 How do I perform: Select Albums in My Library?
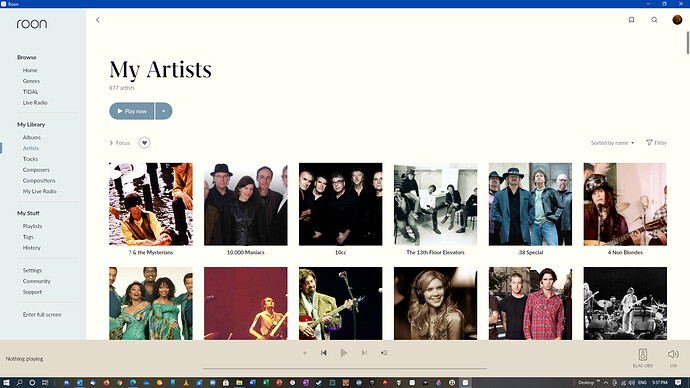point(32,137)
